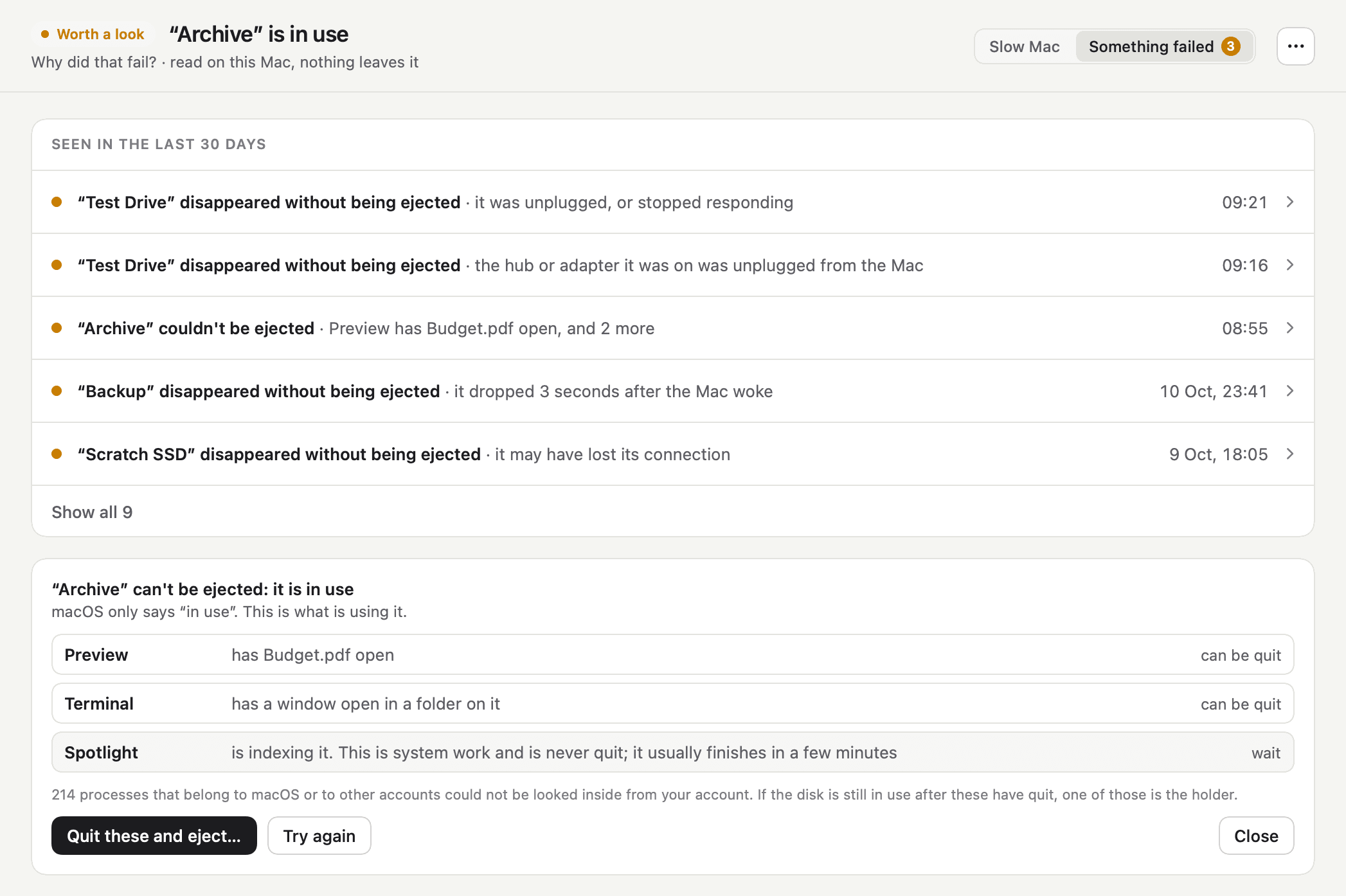Click the Try again button

(319, 836)
